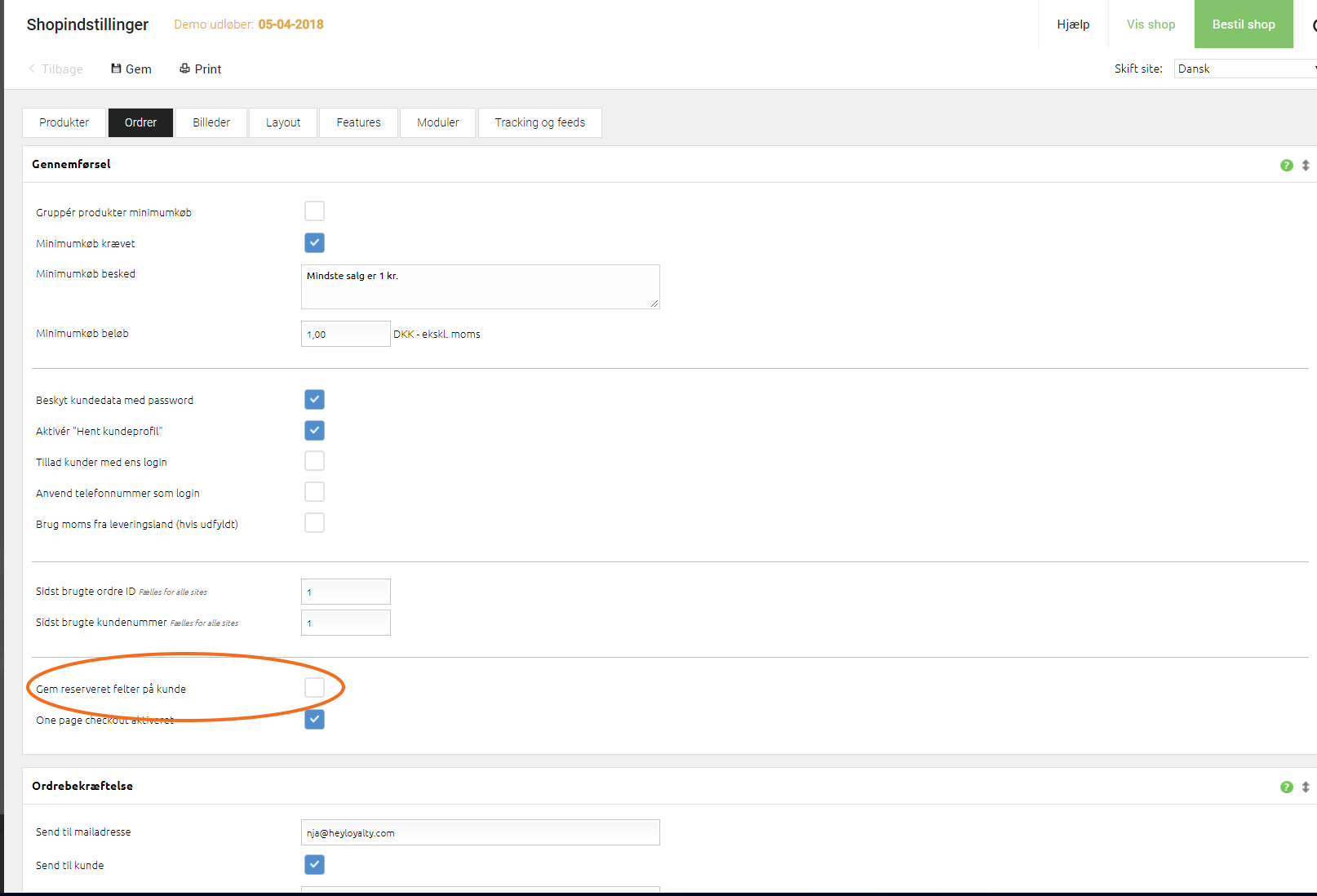Open the Tracking og feeds tab
The height and width of the screenshot is (896, 1317).
pyautogui.click(x=540, y=122)
